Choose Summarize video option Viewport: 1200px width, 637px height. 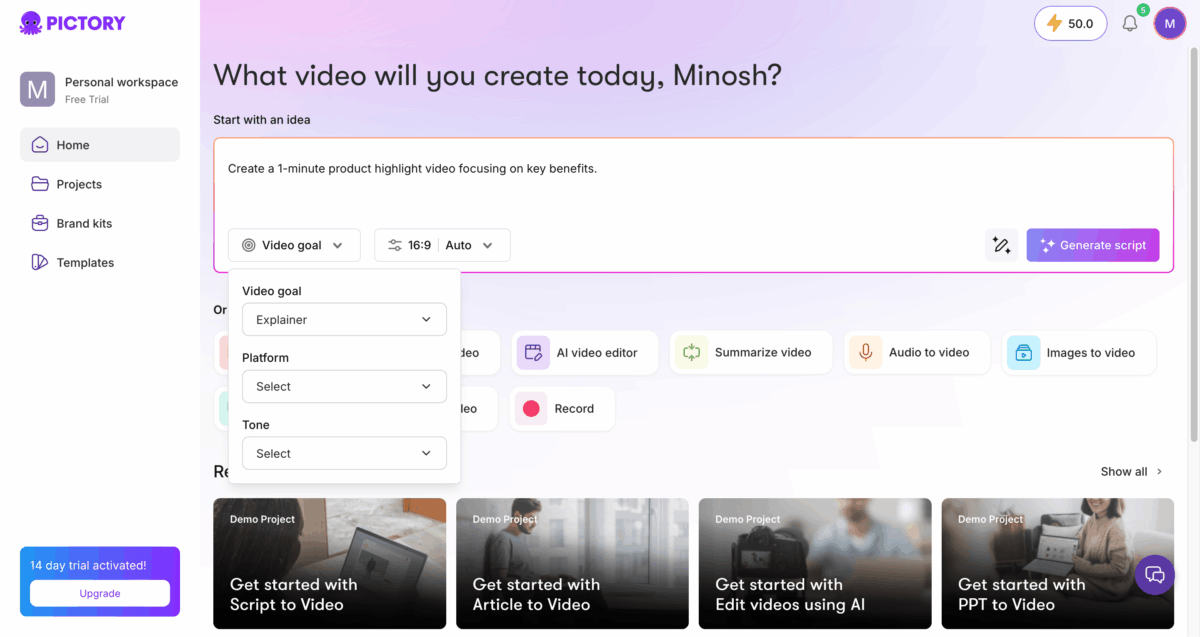point(751,352)
